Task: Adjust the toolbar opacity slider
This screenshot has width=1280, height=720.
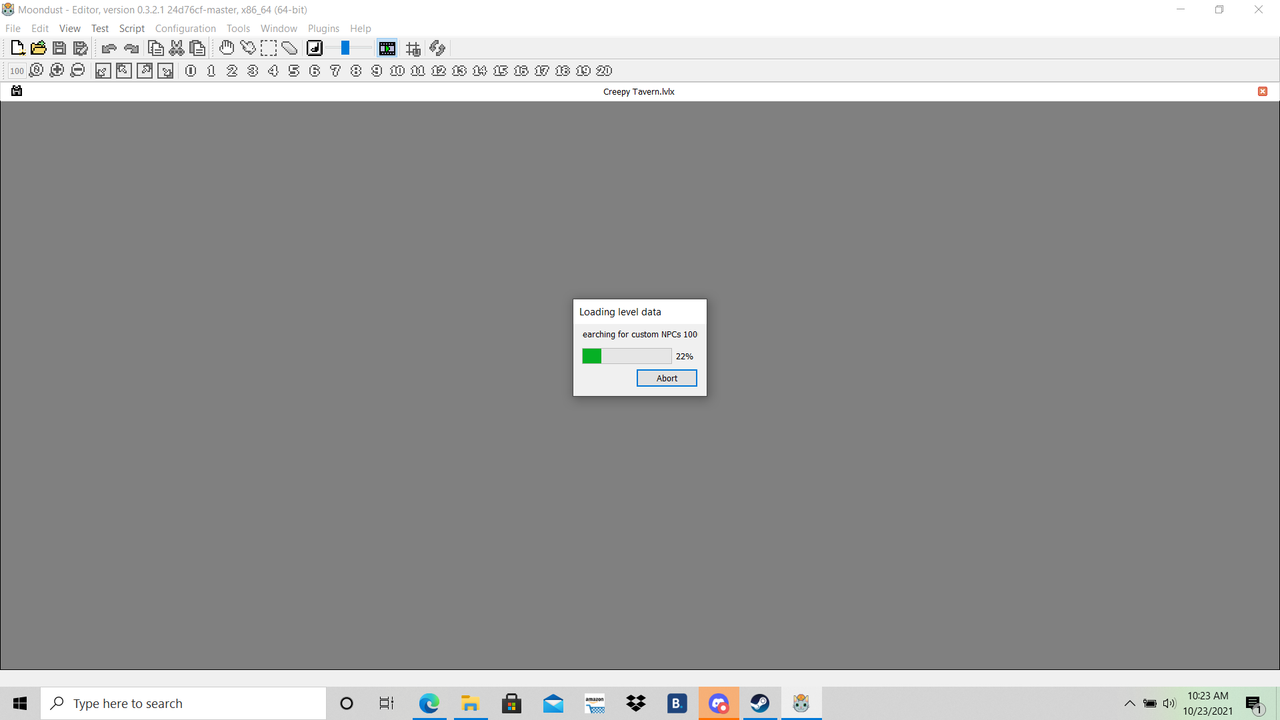Action: (x=345, y=48)
